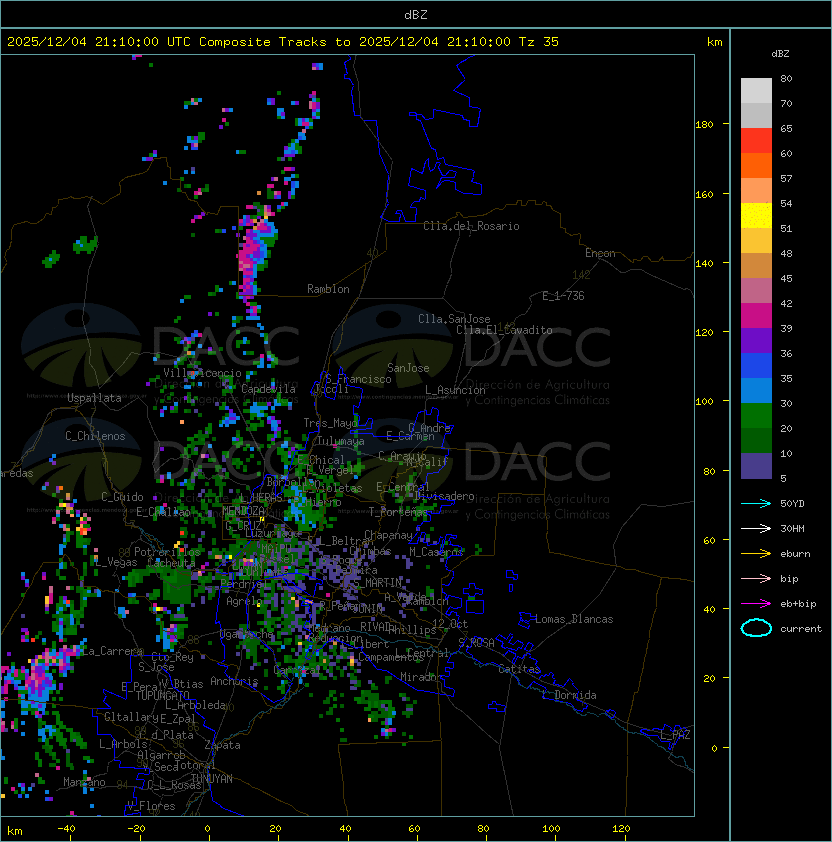
Task: Click the Villavicencio place label
Action: coord(202,373)
